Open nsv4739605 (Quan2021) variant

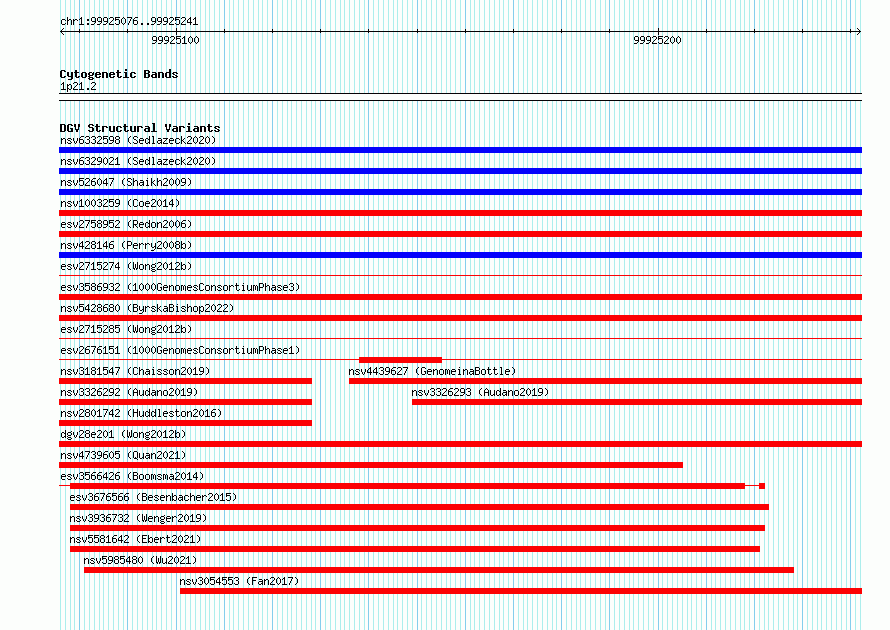[123, 455]
